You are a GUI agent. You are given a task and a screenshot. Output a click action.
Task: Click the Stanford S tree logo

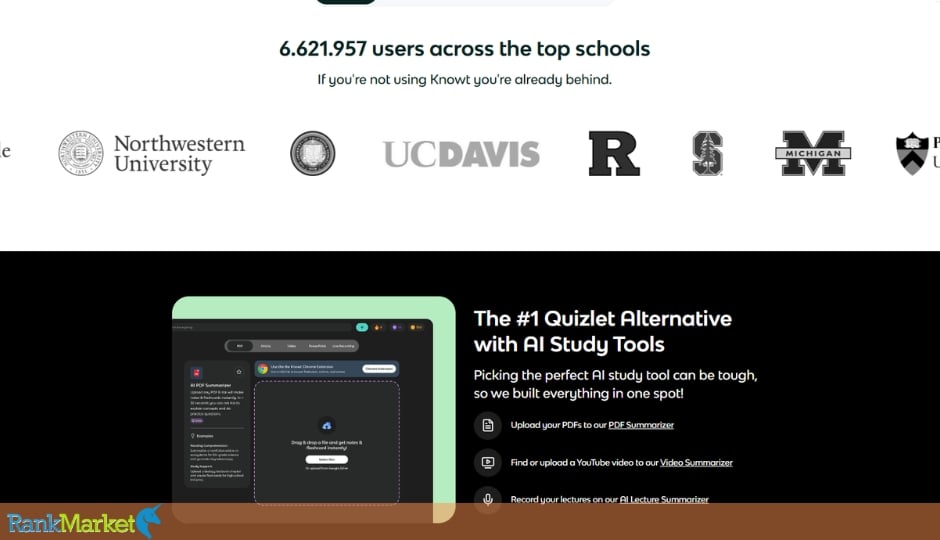point(707,153)
